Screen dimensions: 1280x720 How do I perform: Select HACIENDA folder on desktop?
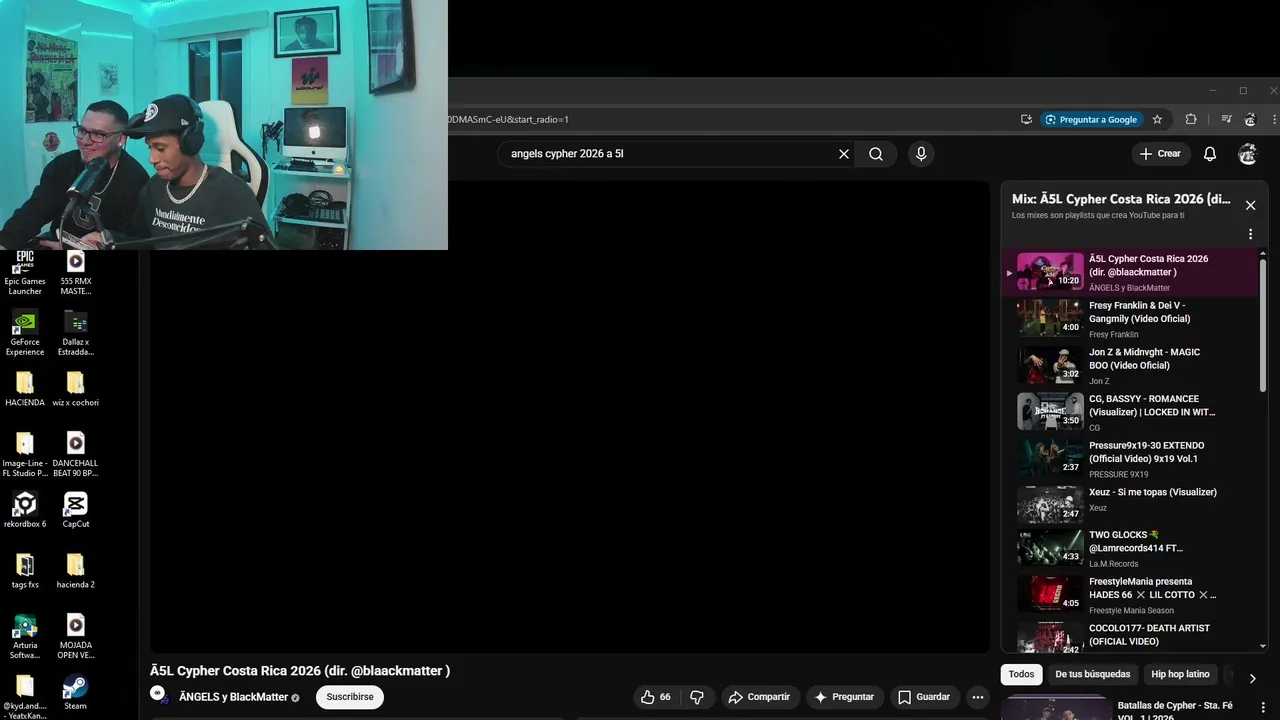[x=25, y=389]
